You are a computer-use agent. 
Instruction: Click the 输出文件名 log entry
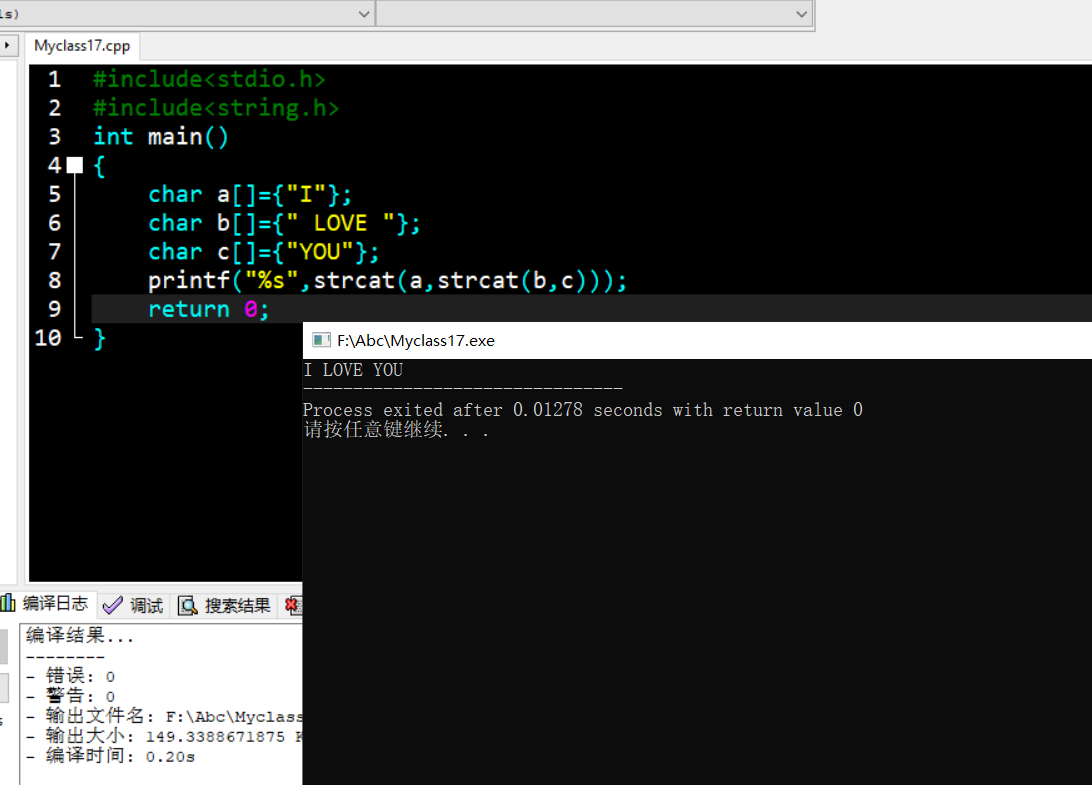pyautogui.click(x=164, y=716)
